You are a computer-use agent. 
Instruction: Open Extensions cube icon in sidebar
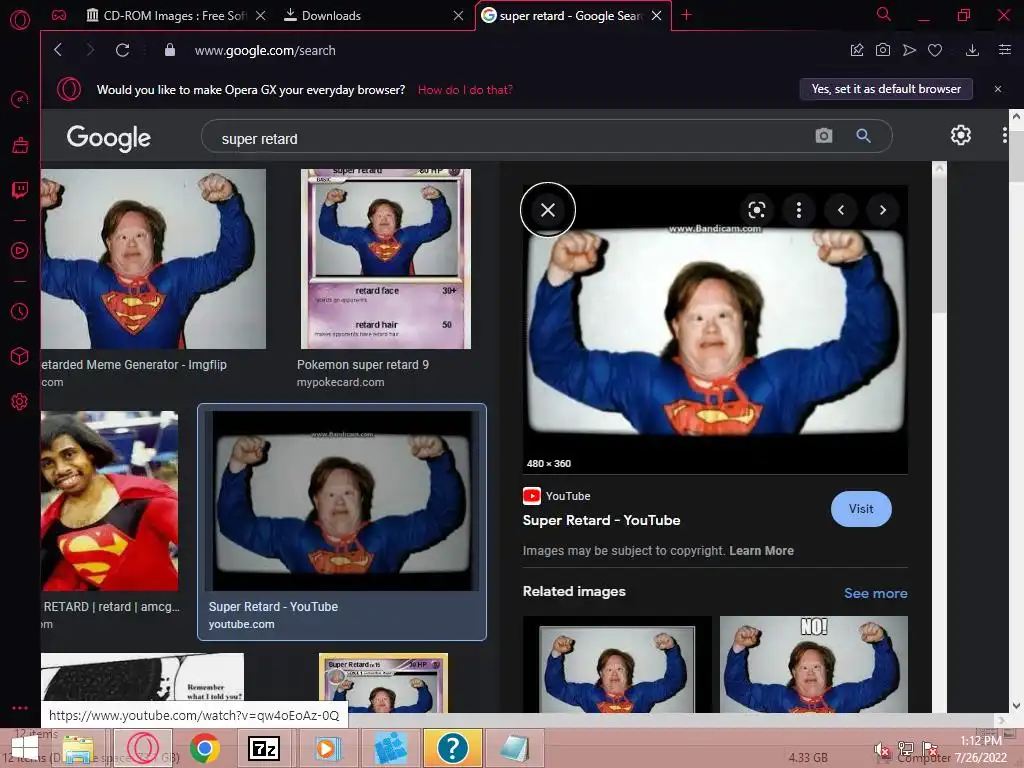[x=20, y=356]
